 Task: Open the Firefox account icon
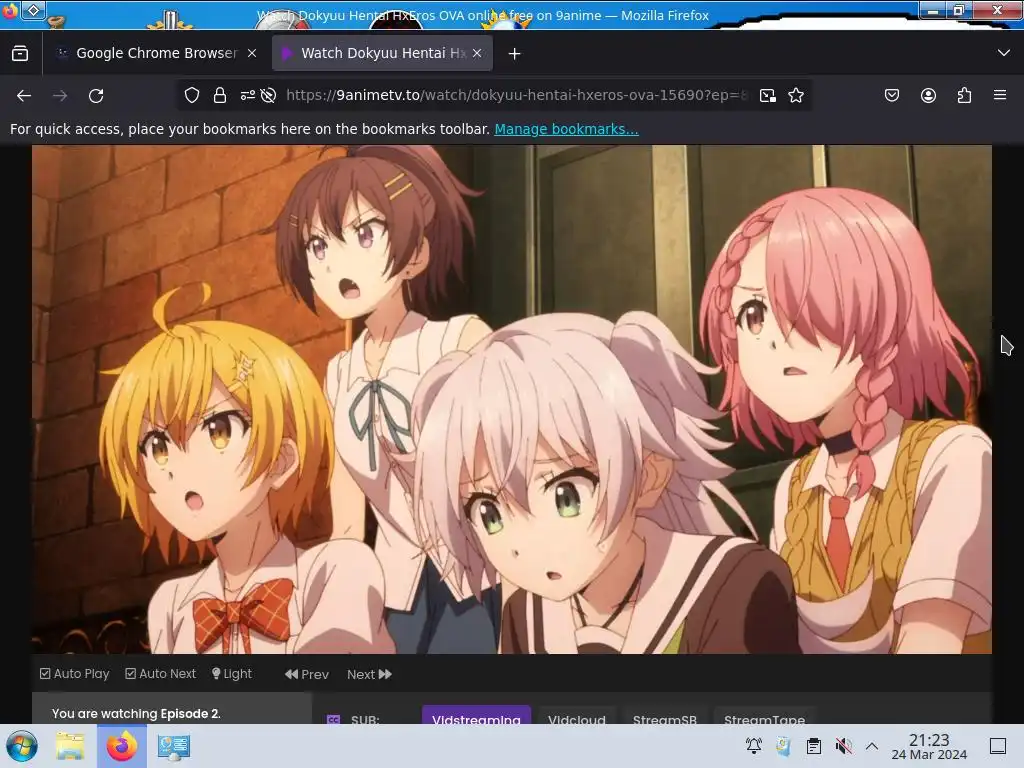(x=928, y=95)
